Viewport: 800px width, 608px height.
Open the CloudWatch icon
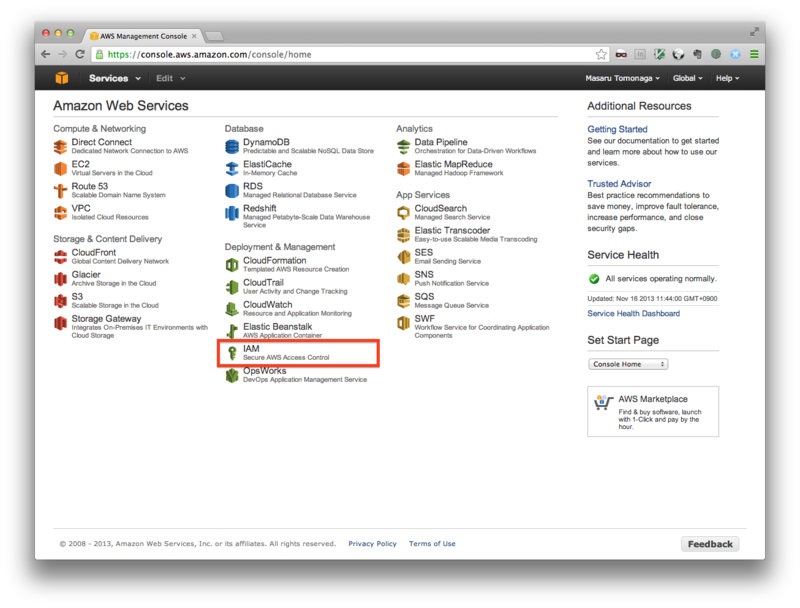(x=232, y=309)
